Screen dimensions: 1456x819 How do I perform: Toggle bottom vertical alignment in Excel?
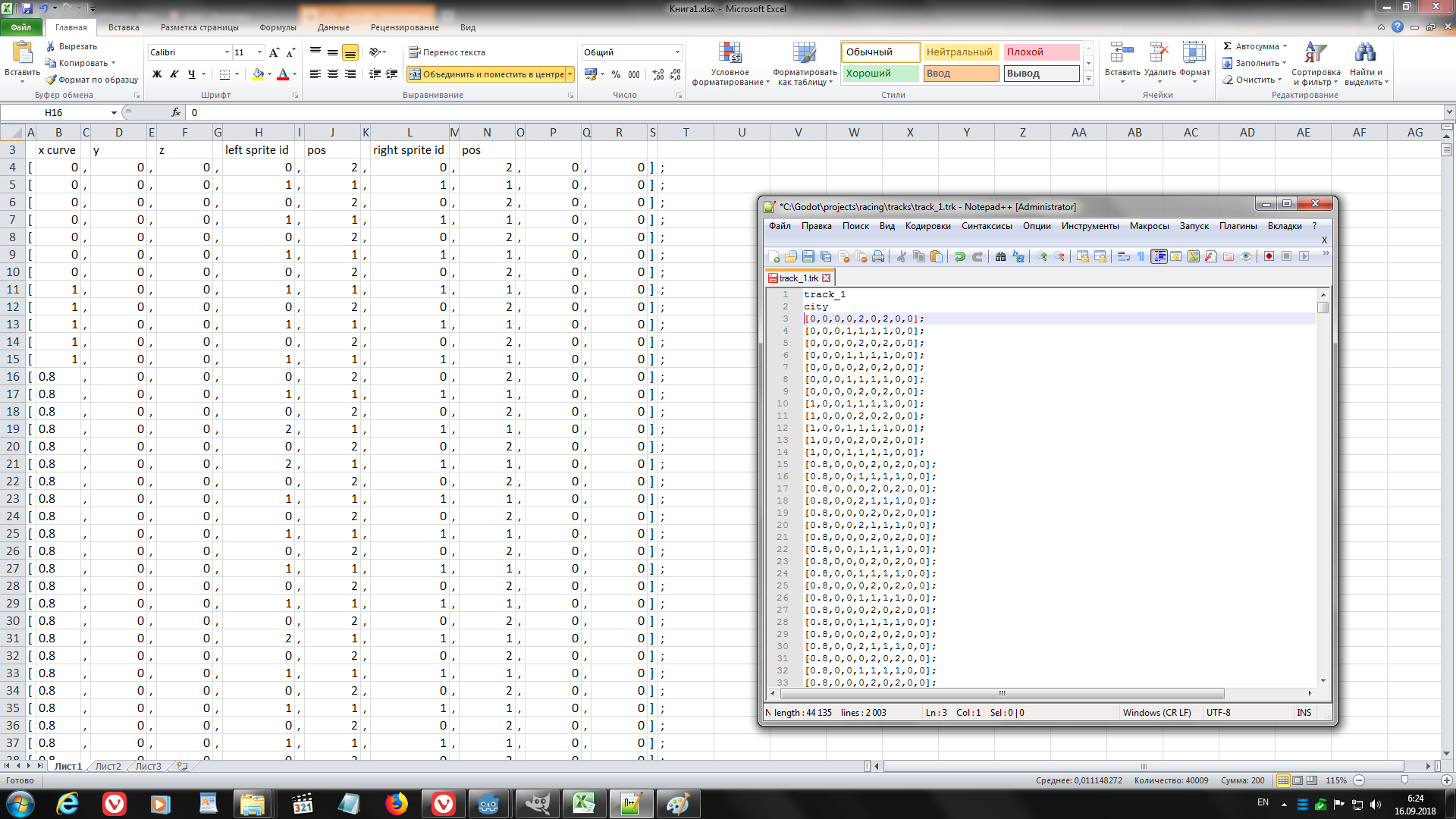[350, 52]
